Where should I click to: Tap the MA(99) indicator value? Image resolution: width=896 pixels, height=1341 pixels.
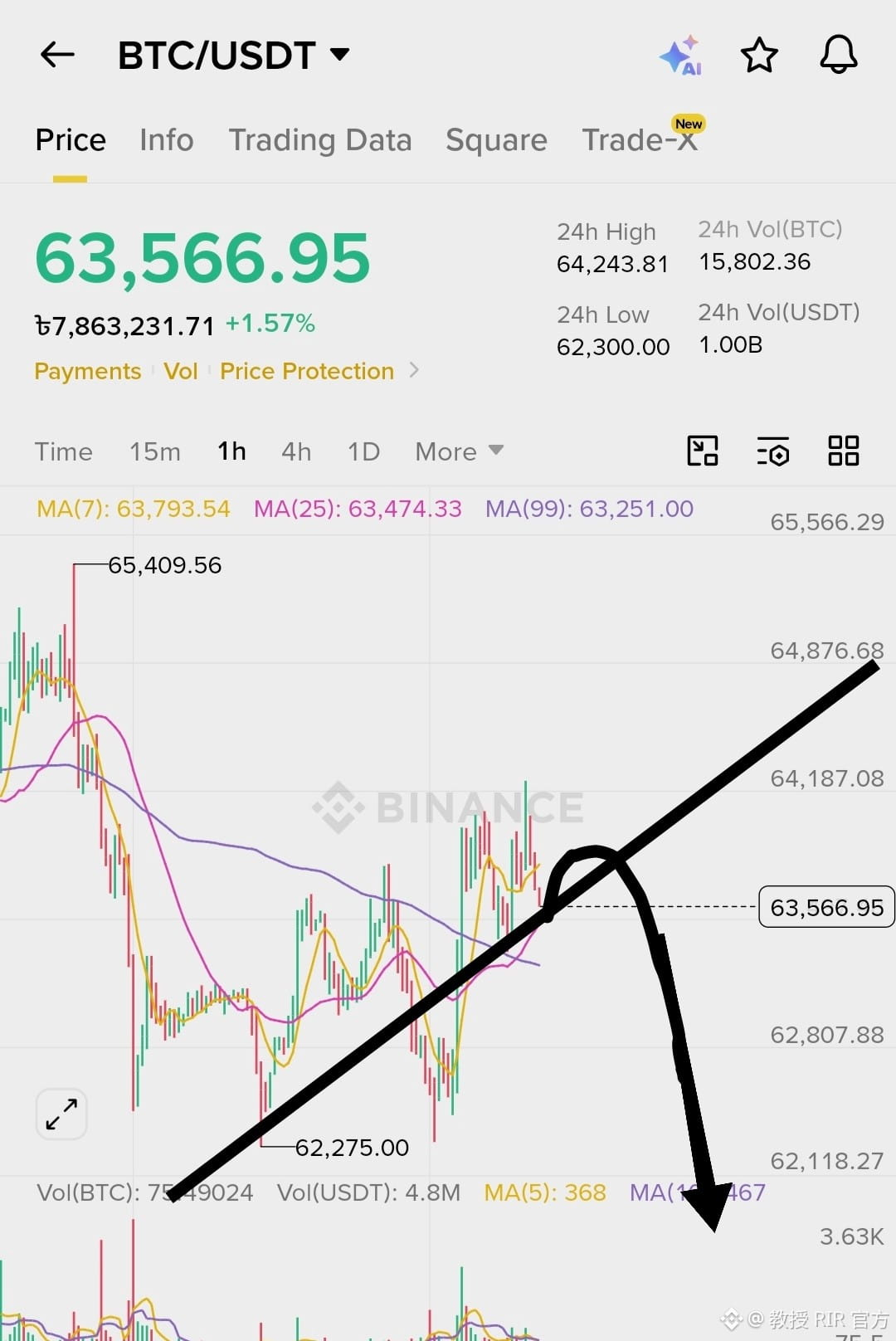[x=590, y=509]
